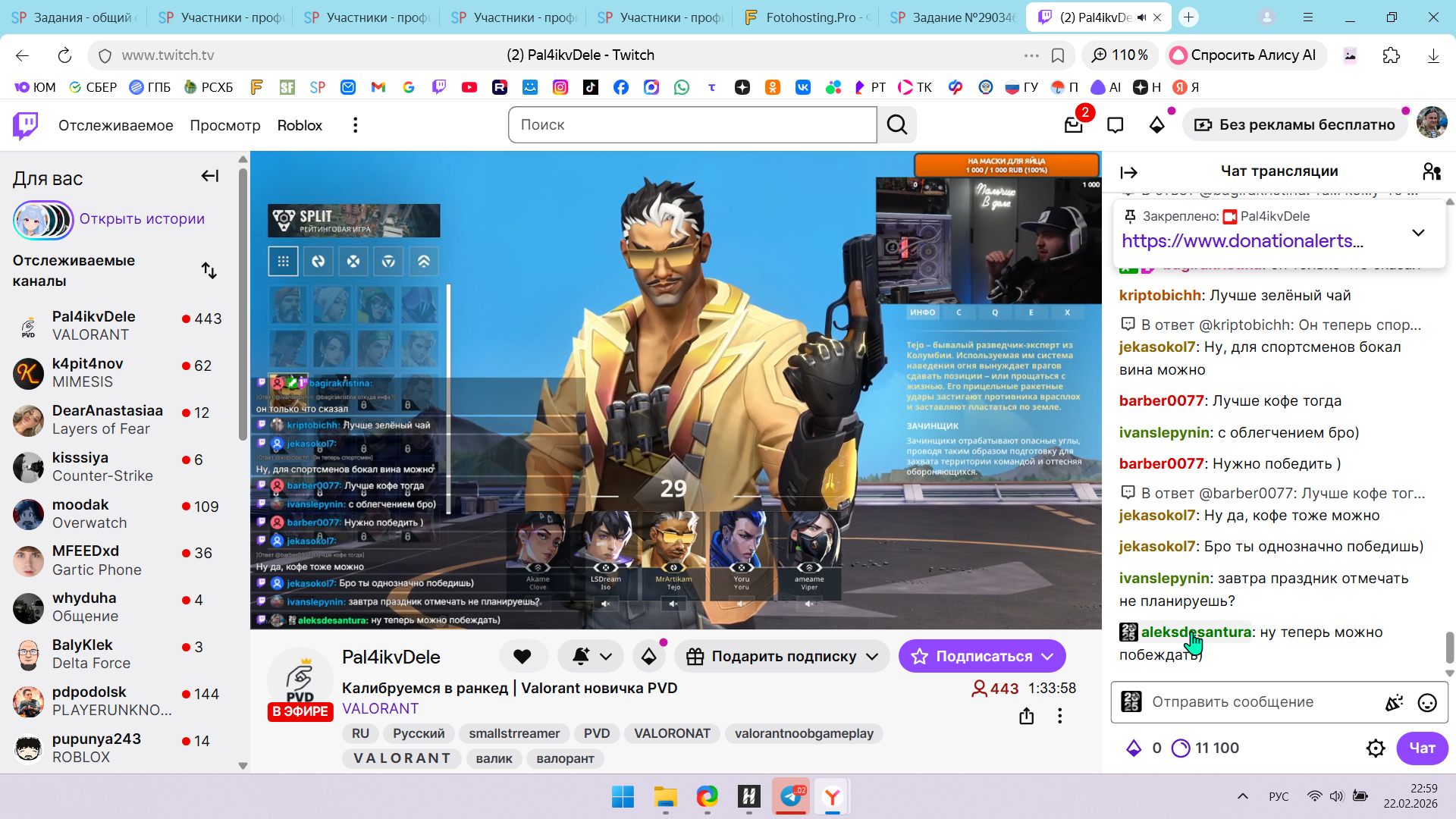Toggle follow heart for Pal4ikvDele
Image resolution: width=1456 pixels, height=819 pixels.
coord(522,657)
